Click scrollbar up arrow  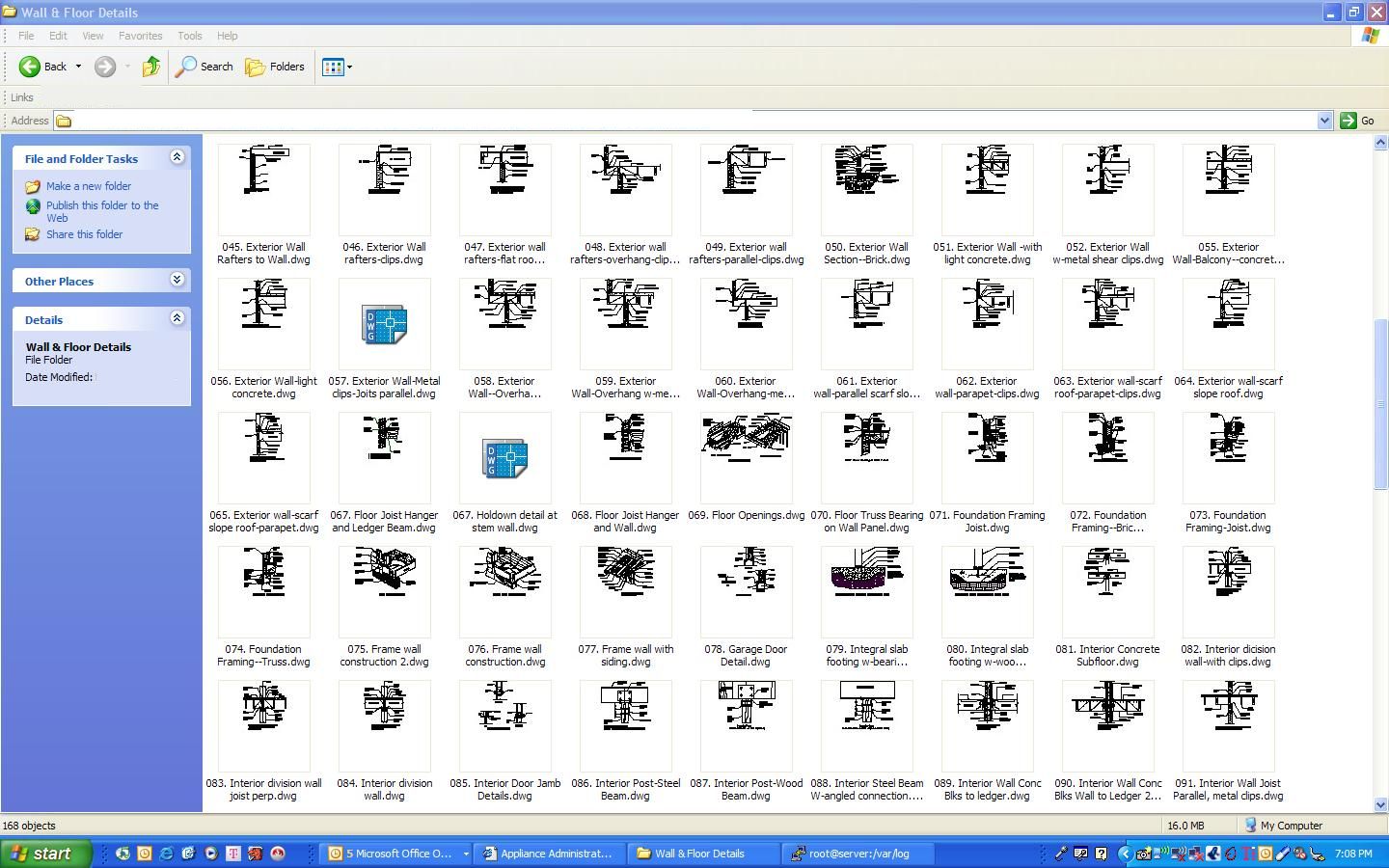(x=1380, y=143)
